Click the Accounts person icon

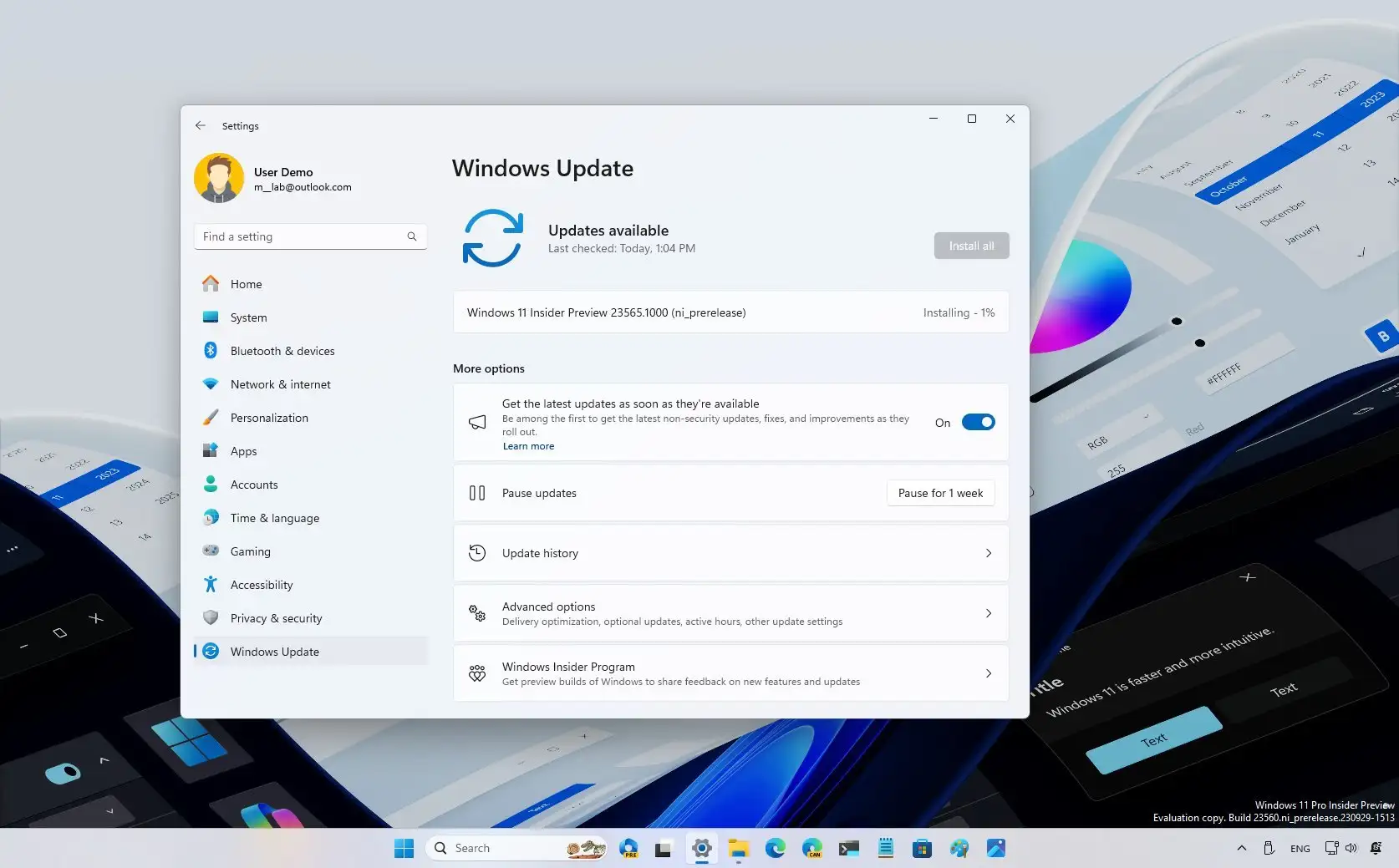coord(211,485)
